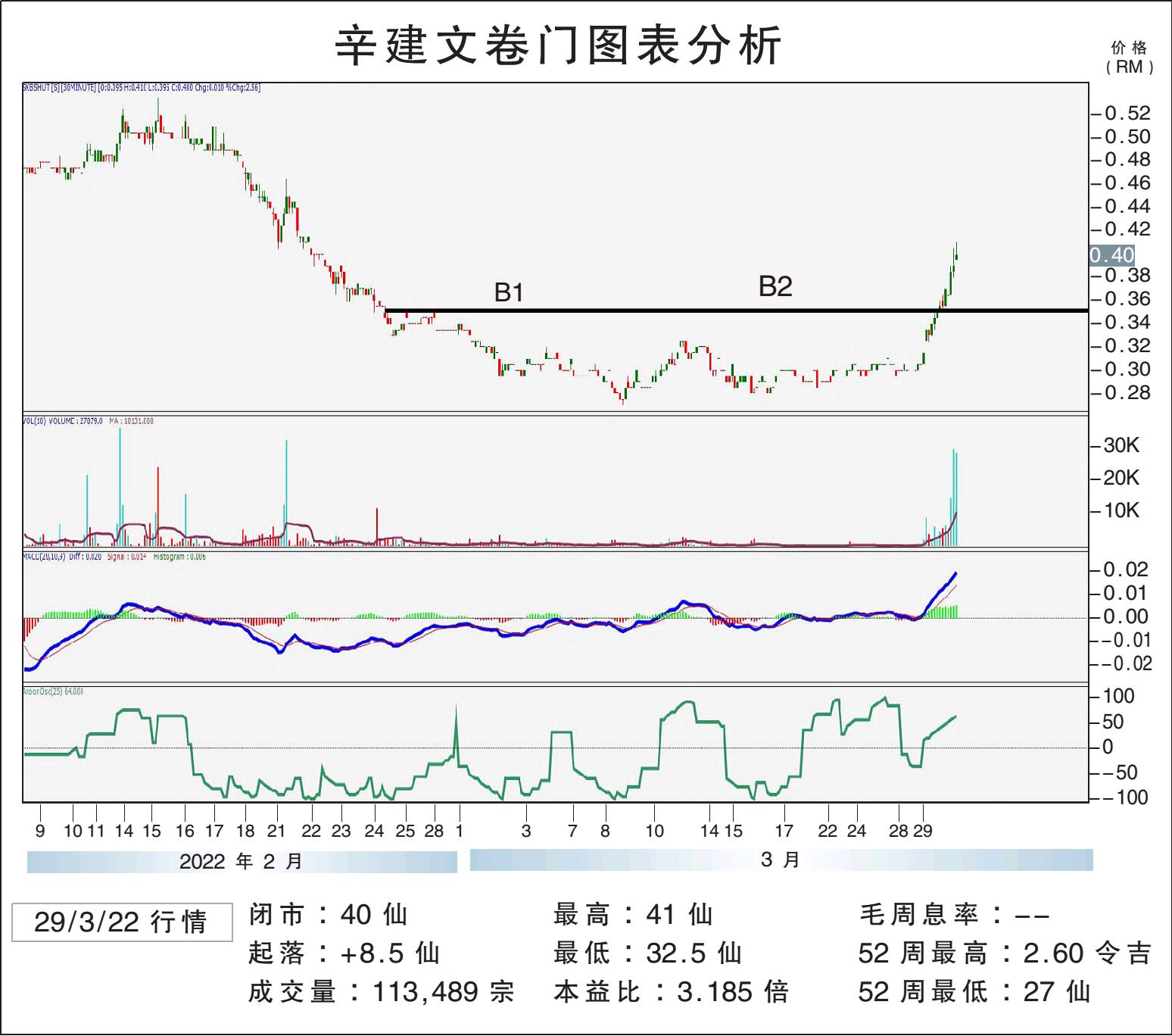Click the 0.30 price axis label
Viewport: 1172px width, 1036px height.
tap(1127, 370)
